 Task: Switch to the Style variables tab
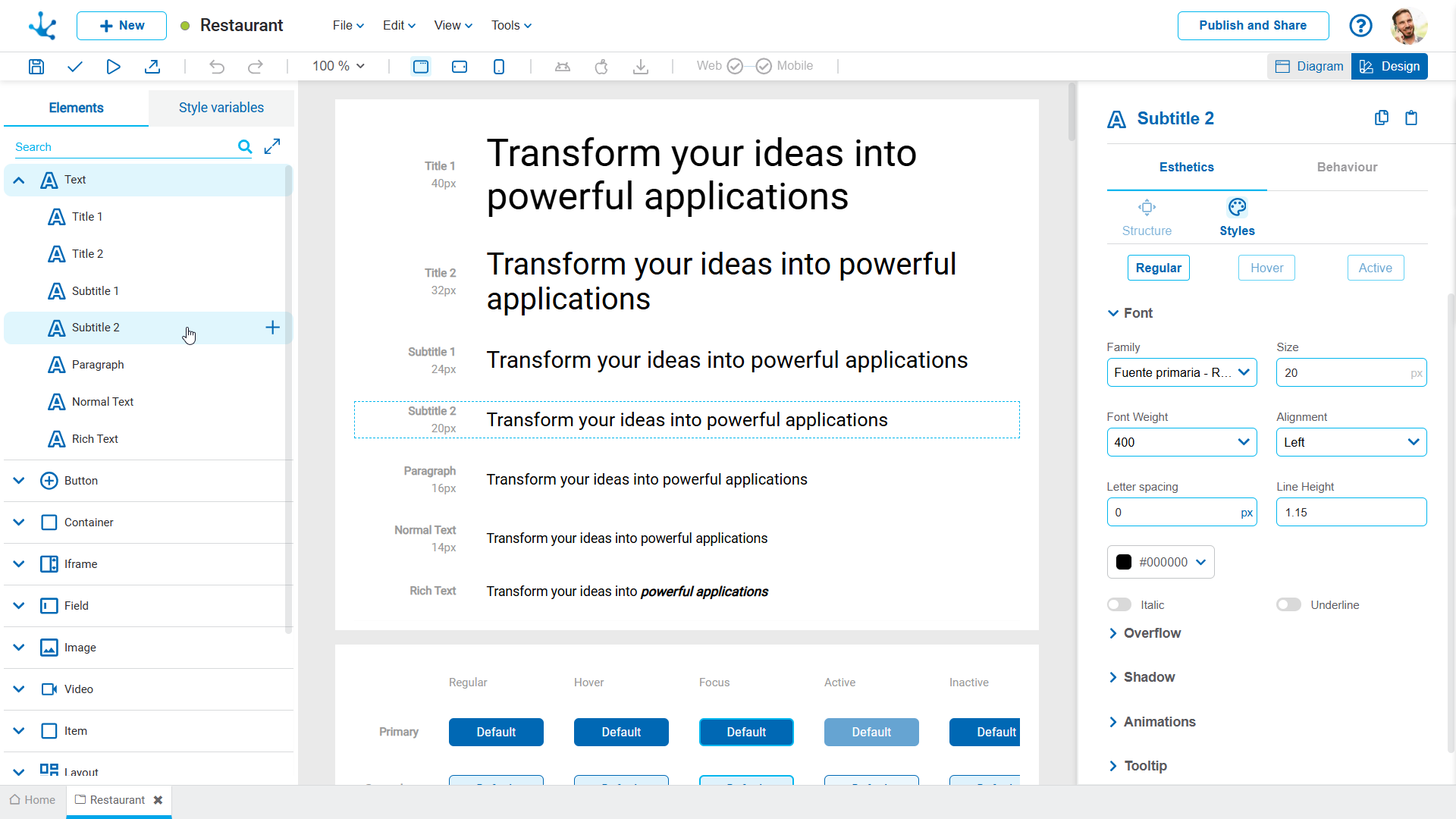221,108
